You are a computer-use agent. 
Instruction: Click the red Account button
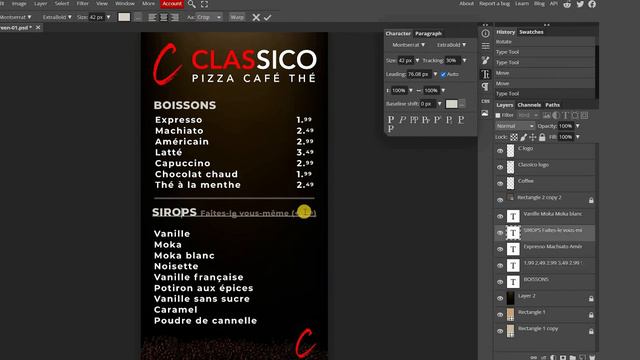(172, 4)
